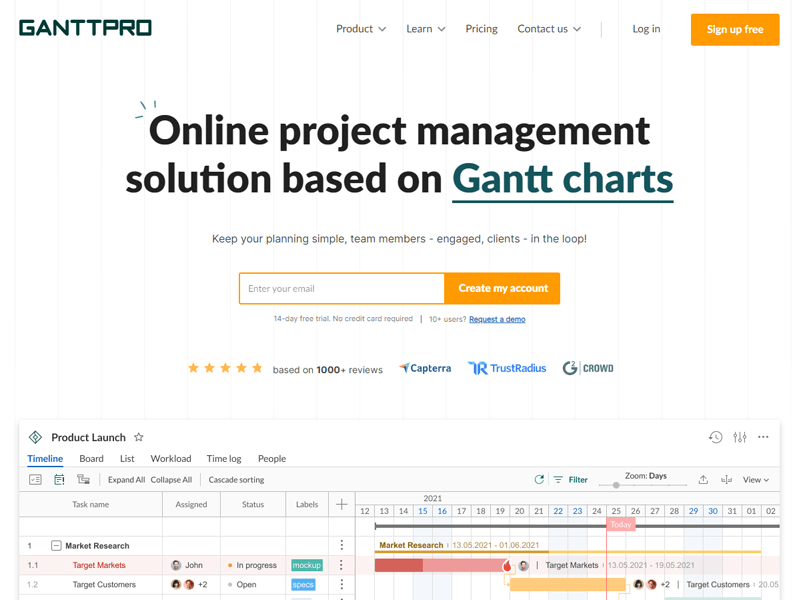The image size is (800, 600).
Task: Click the Labels column header
Action: tap(307, 505)
